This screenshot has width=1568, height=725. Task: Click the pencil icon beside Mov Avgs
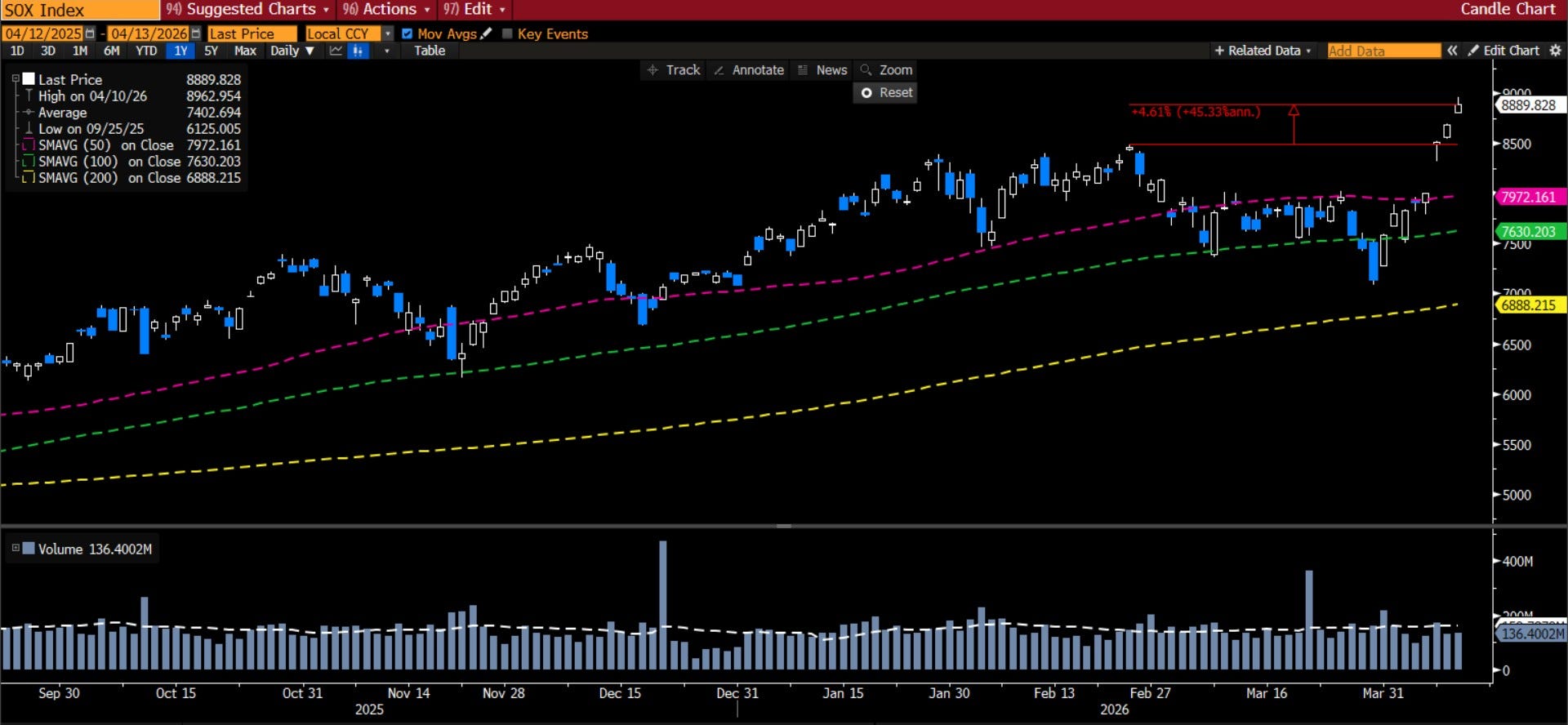[487, 33]
